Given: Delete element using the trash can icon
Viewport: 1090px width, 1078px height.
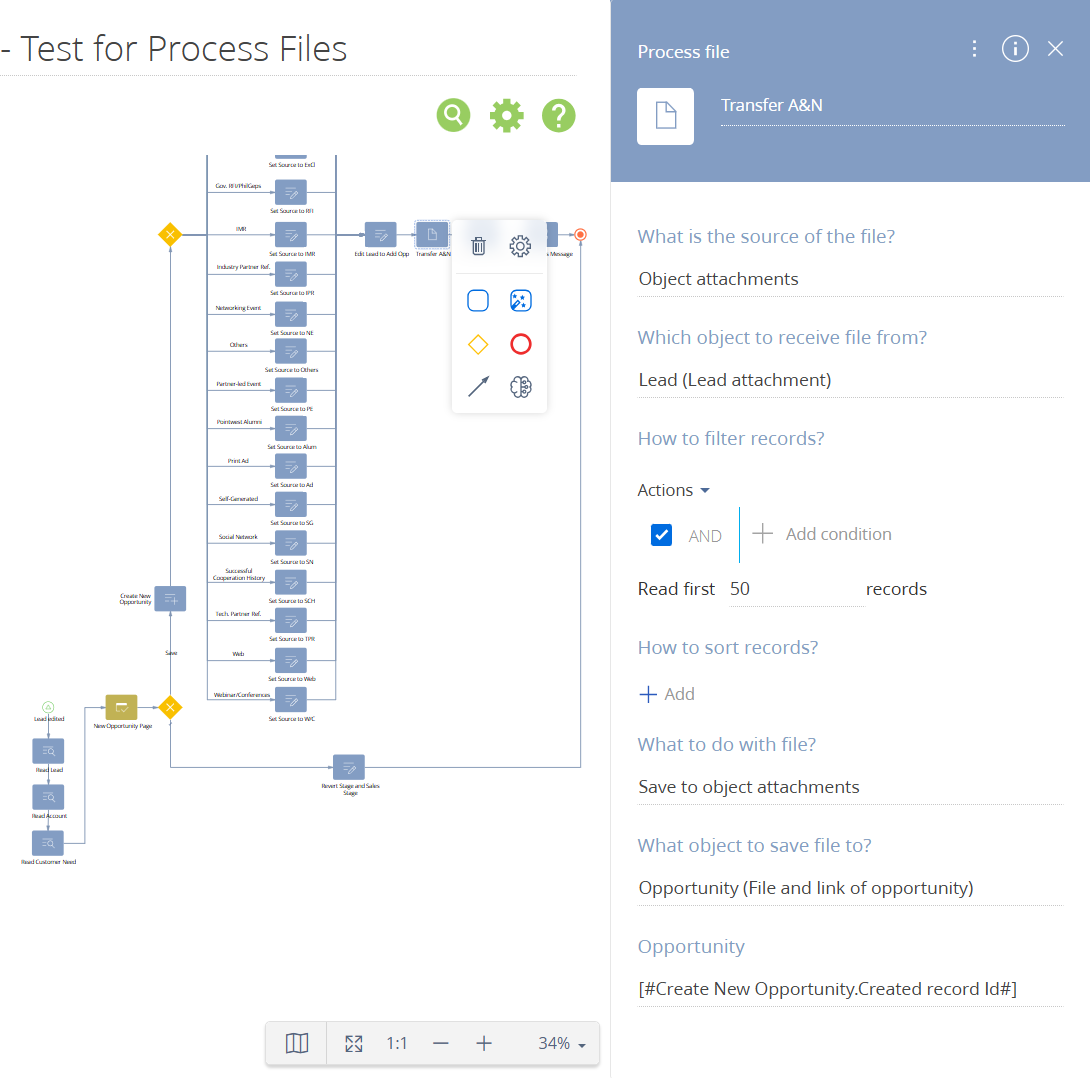Looking at the screenshot, I should pos(478,245).
